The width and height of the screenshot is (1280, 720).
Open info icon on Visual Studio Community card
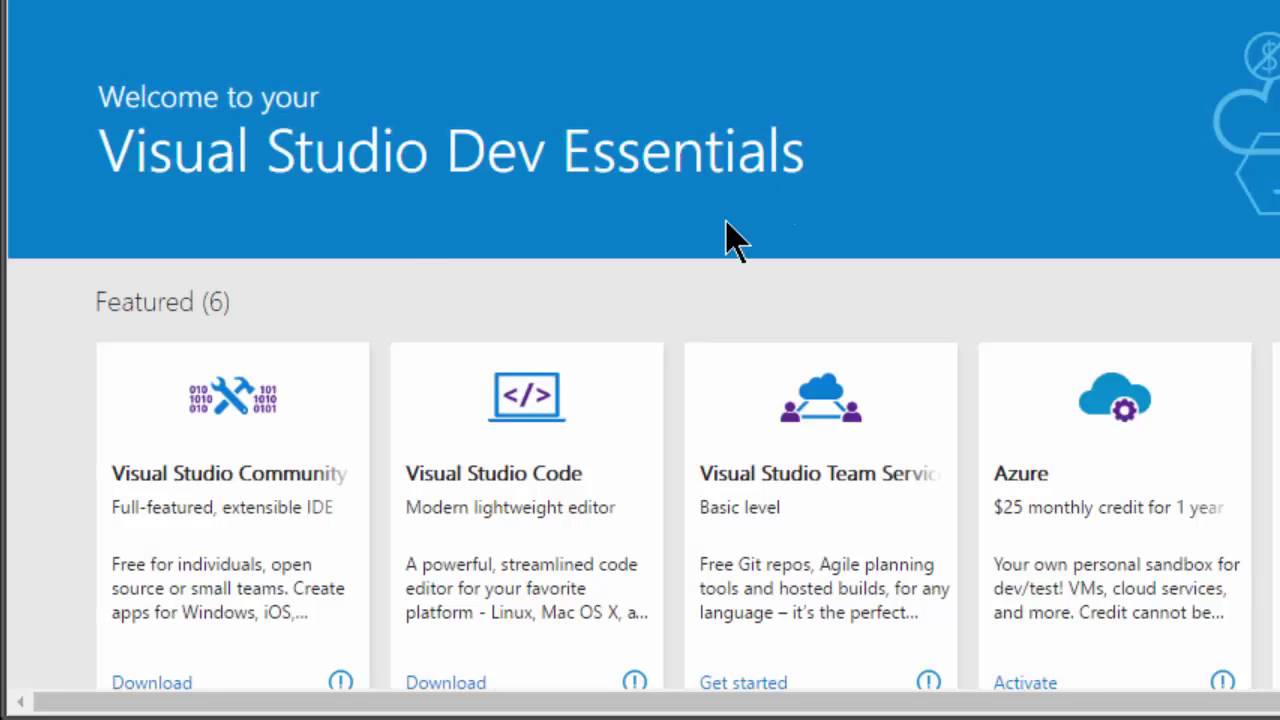tap(340, 682)
